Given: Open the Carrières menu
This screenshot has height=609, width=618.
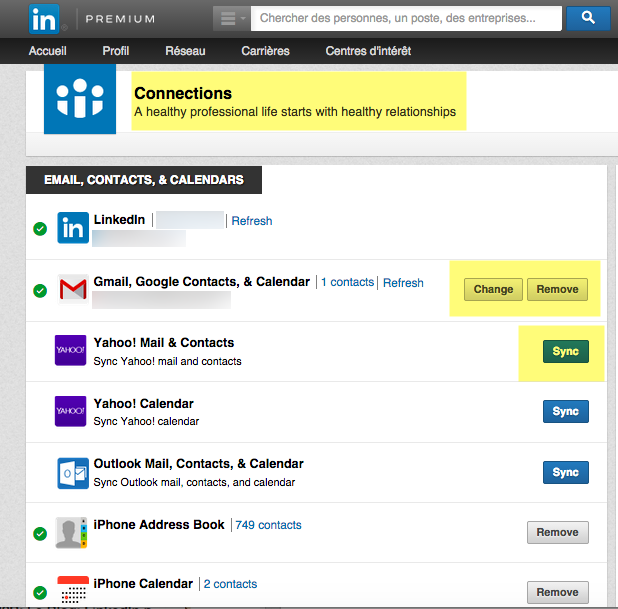Looking at the screenshot, I should click(x=265, y=51).
